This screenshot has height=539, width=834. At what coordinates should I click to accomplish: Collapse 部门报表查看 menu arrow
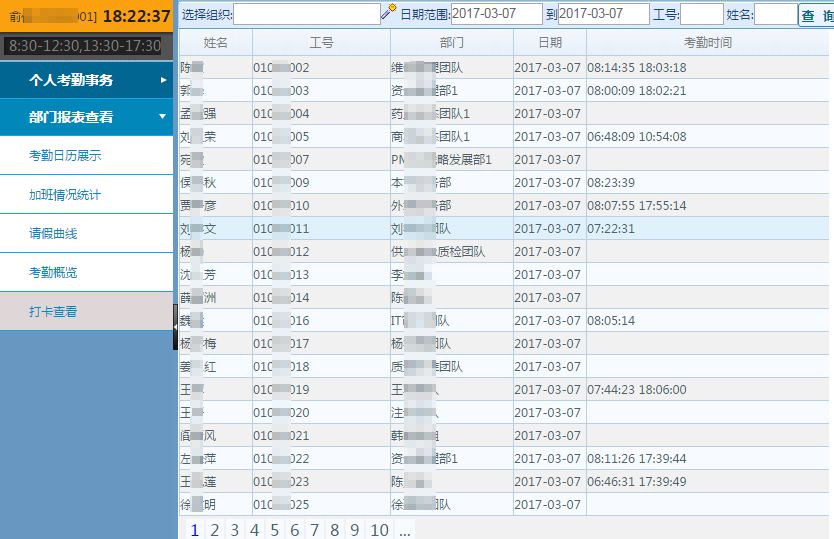[162, 117]
